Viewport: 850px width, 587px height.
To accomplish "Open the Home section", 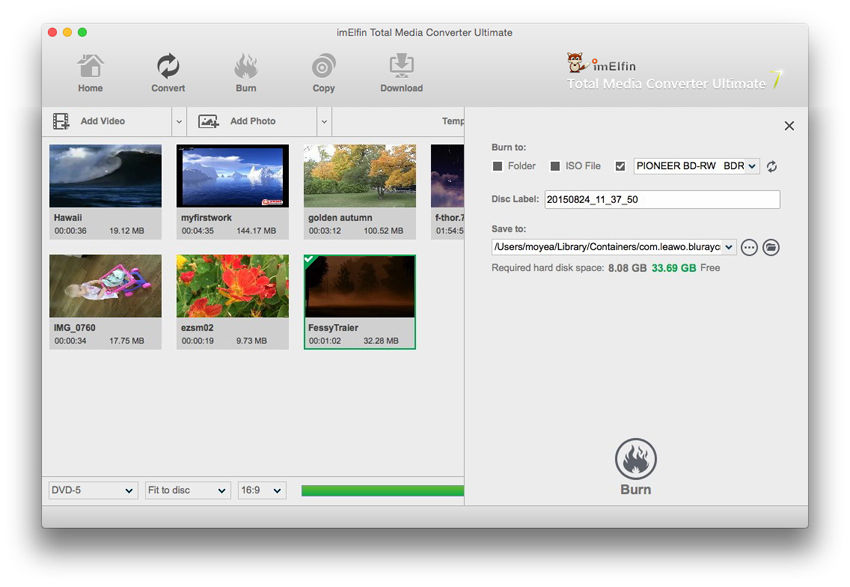I will (x=90, y=73).
